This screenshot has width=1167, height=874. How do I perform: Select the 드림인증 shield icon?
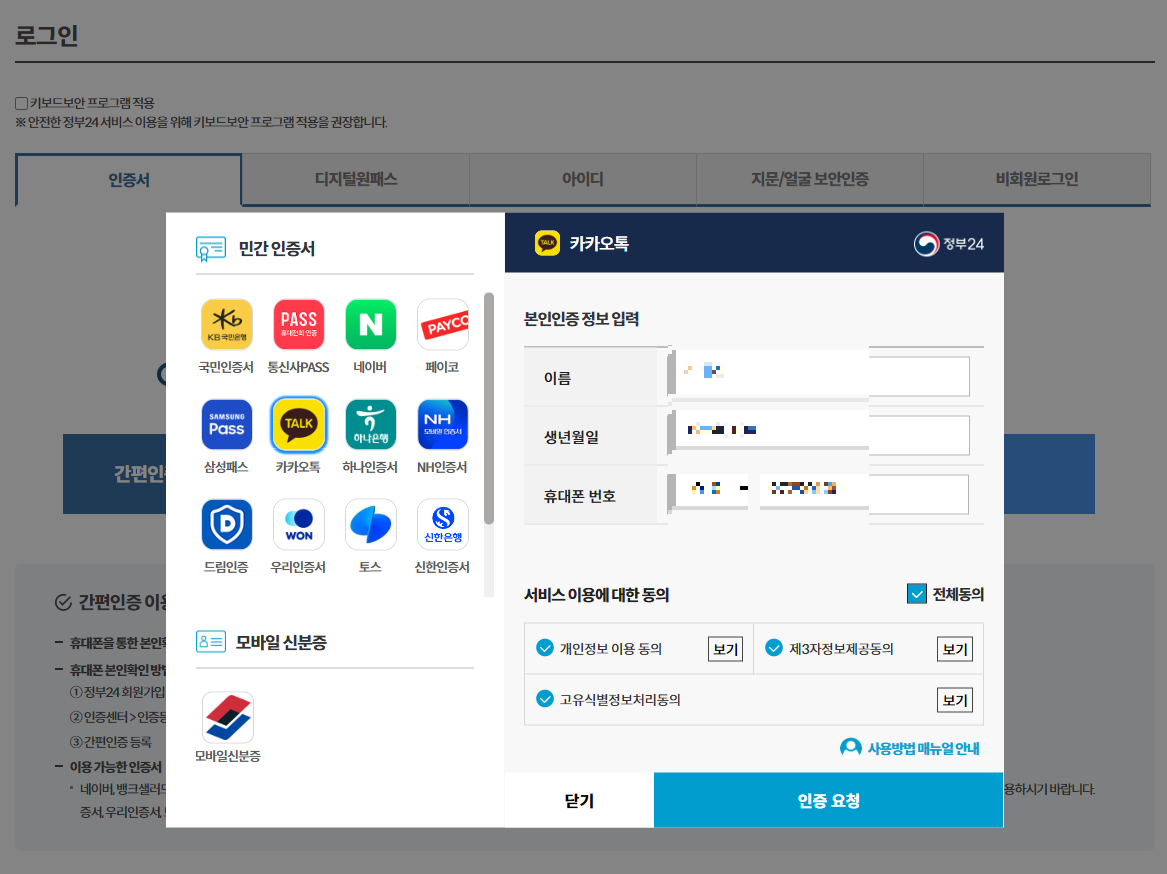[x=227, y=525]
